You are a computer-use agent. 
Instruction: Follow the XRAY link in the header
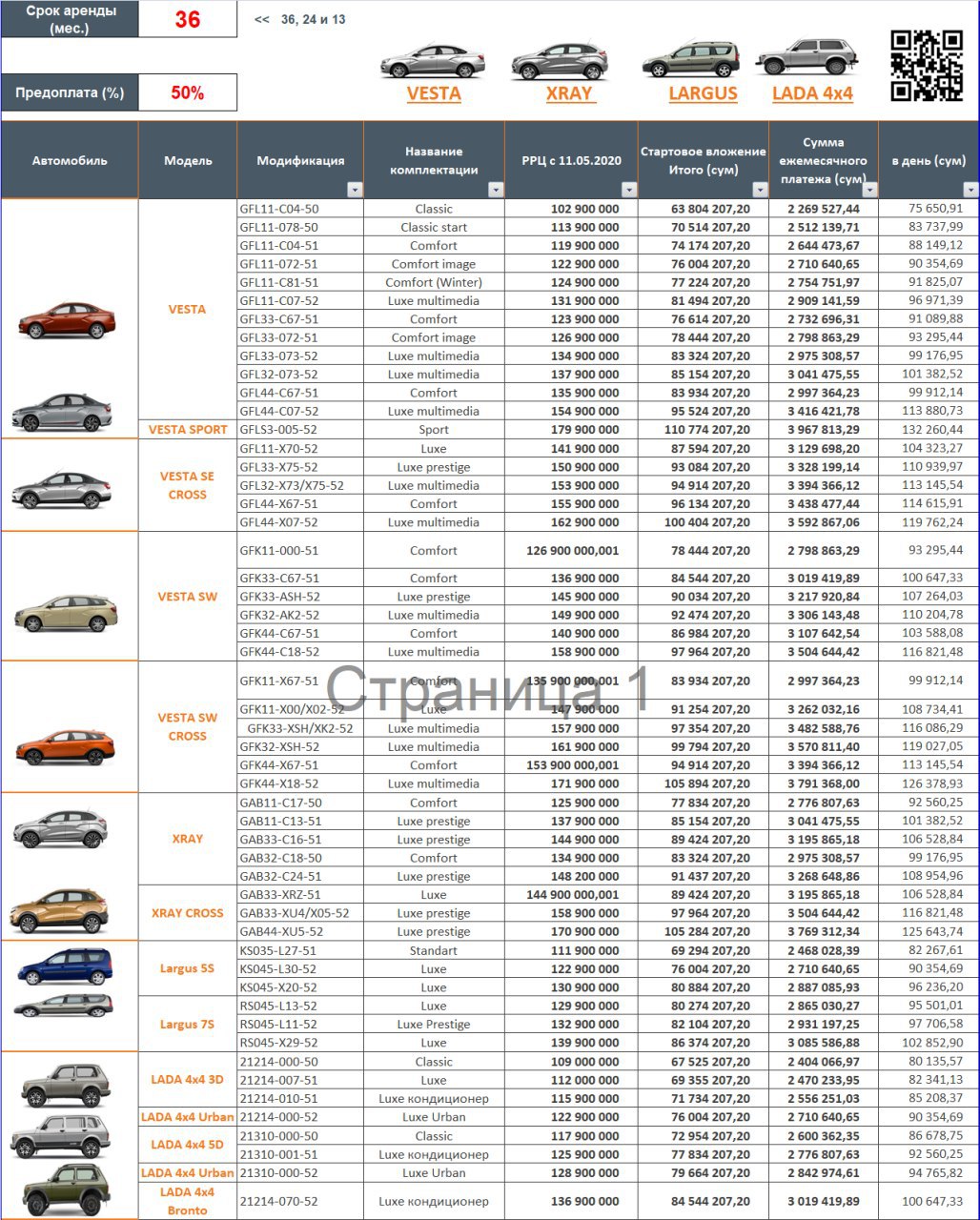569,93
